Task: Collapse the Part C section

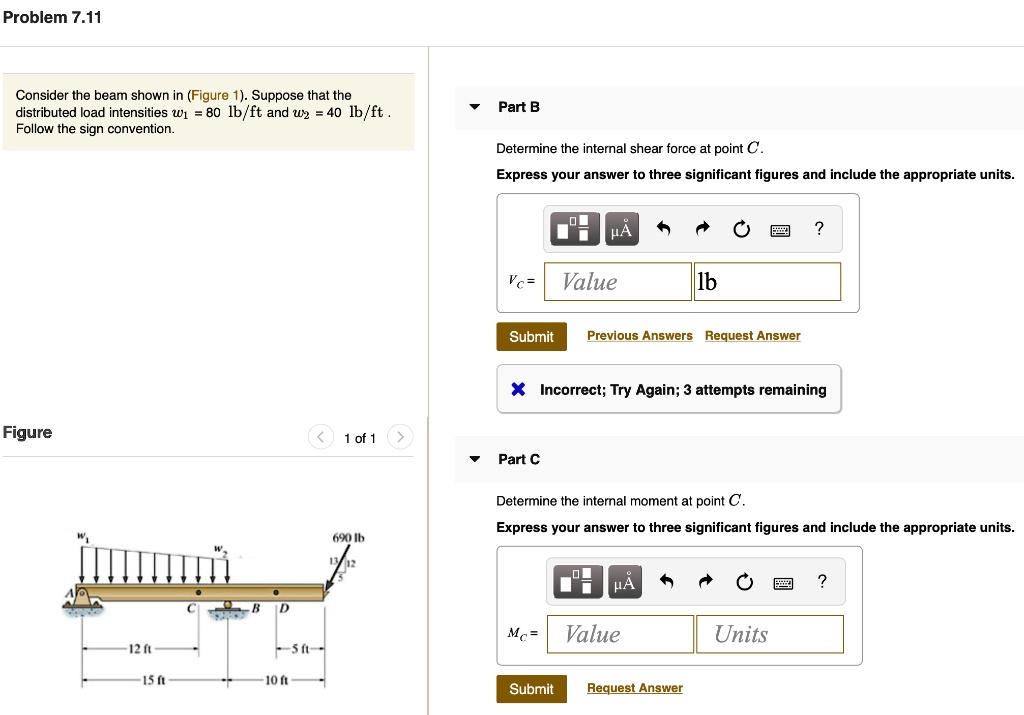Action: [x=473, y=459]
